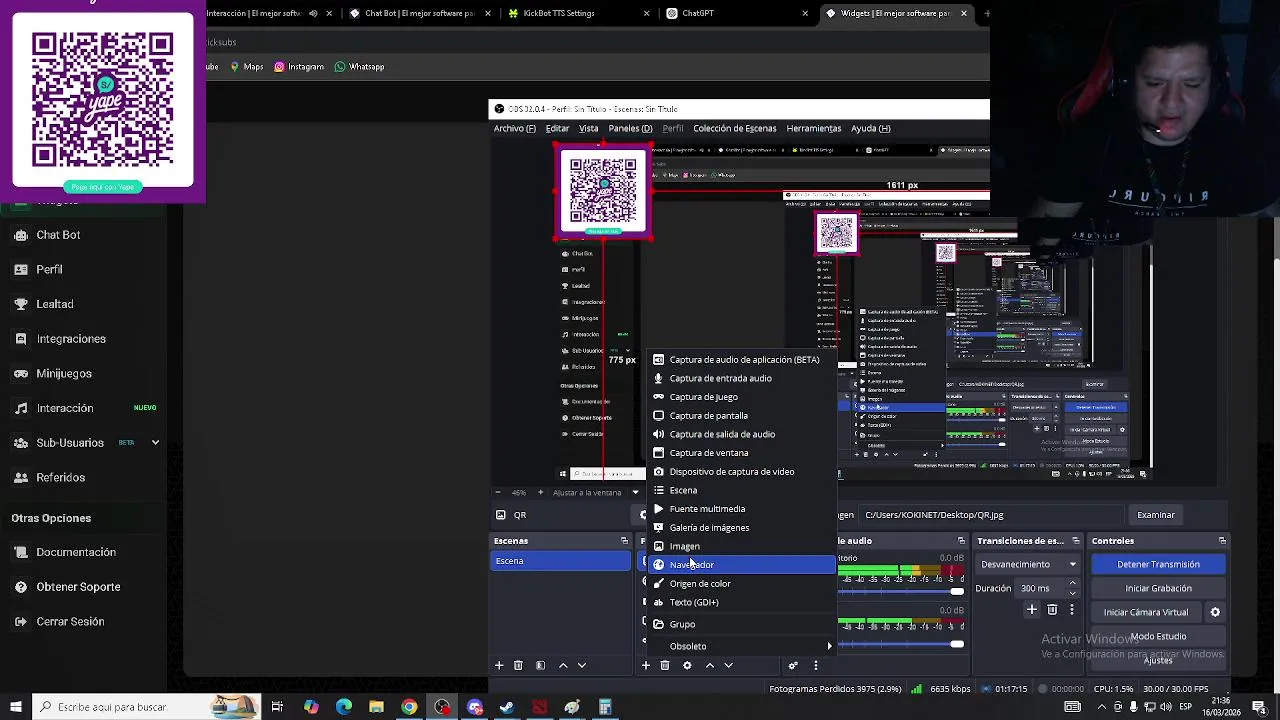Click Cerrar Sesión in the sidebar
Viewport: 1280px width, 720px height.
[70, 622]
